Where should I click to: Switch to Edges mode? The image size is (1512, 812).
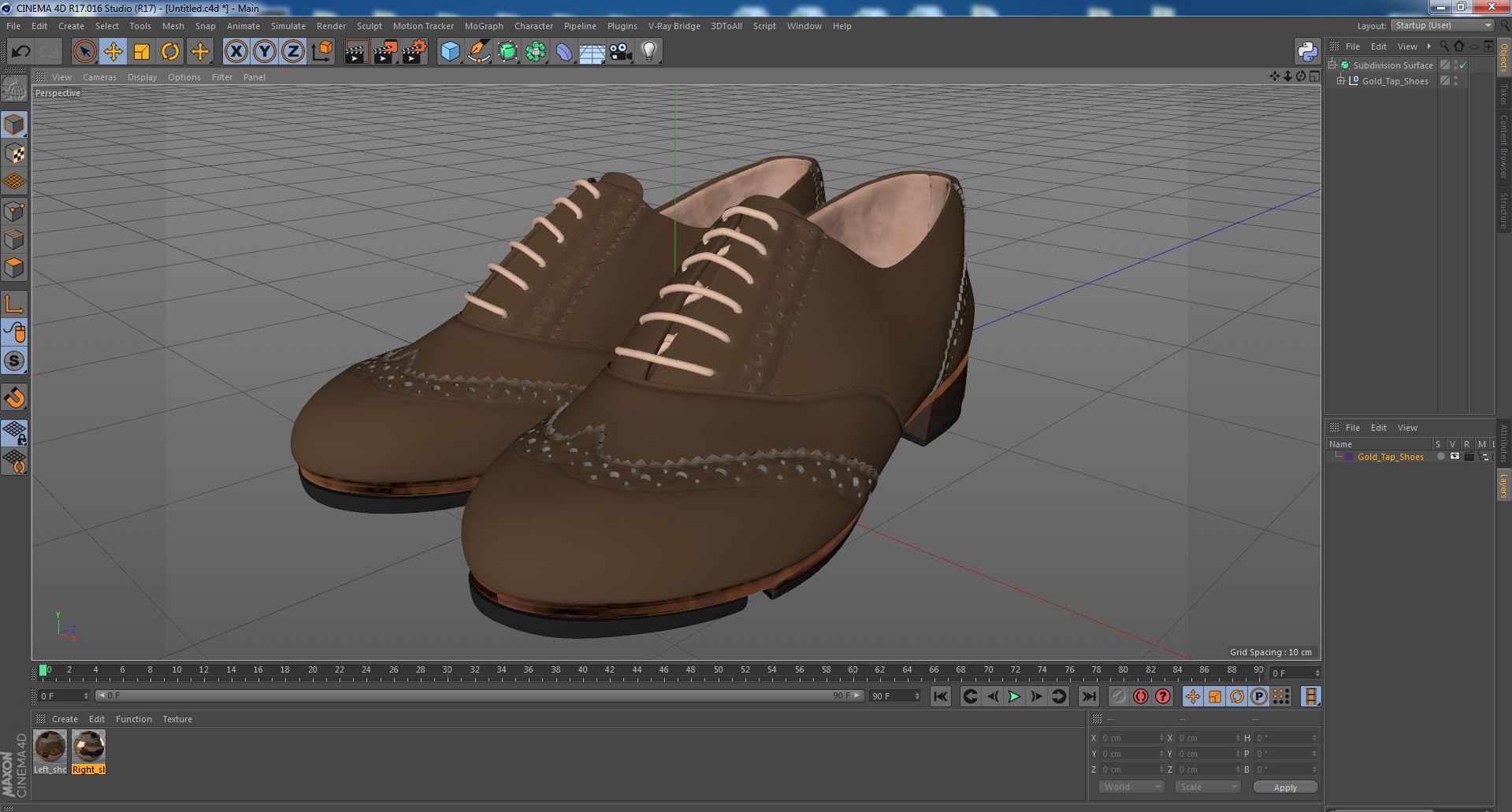click(x=14, y=239)
